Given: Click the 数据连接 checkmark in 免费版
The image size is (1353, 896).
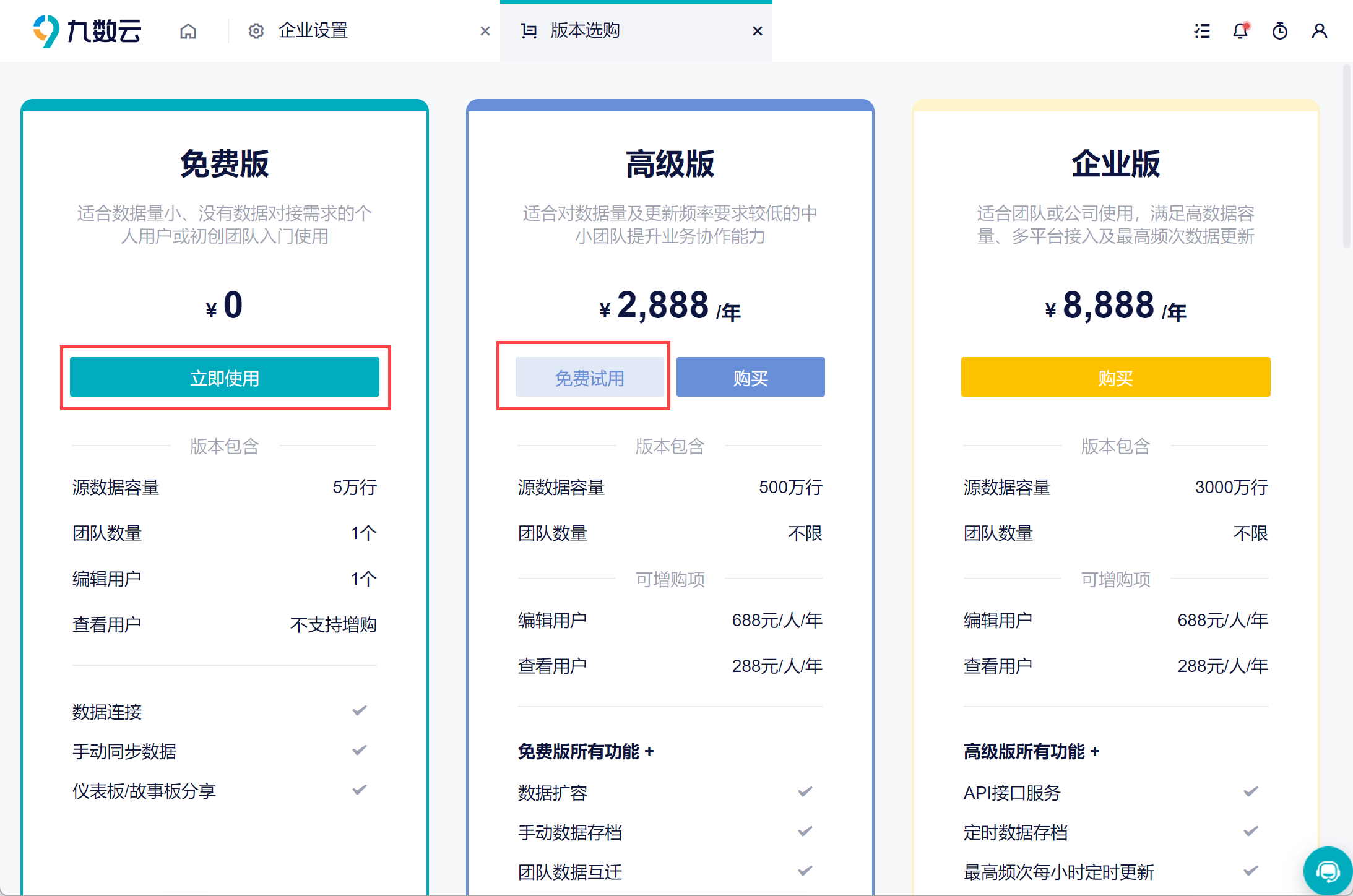Looking at the screenshot, I should coord(360,710).
